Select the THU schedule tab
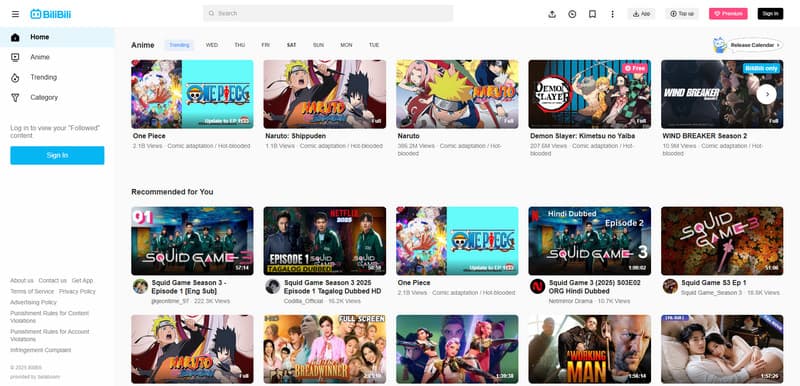800x386 pixels. [240, 45]
